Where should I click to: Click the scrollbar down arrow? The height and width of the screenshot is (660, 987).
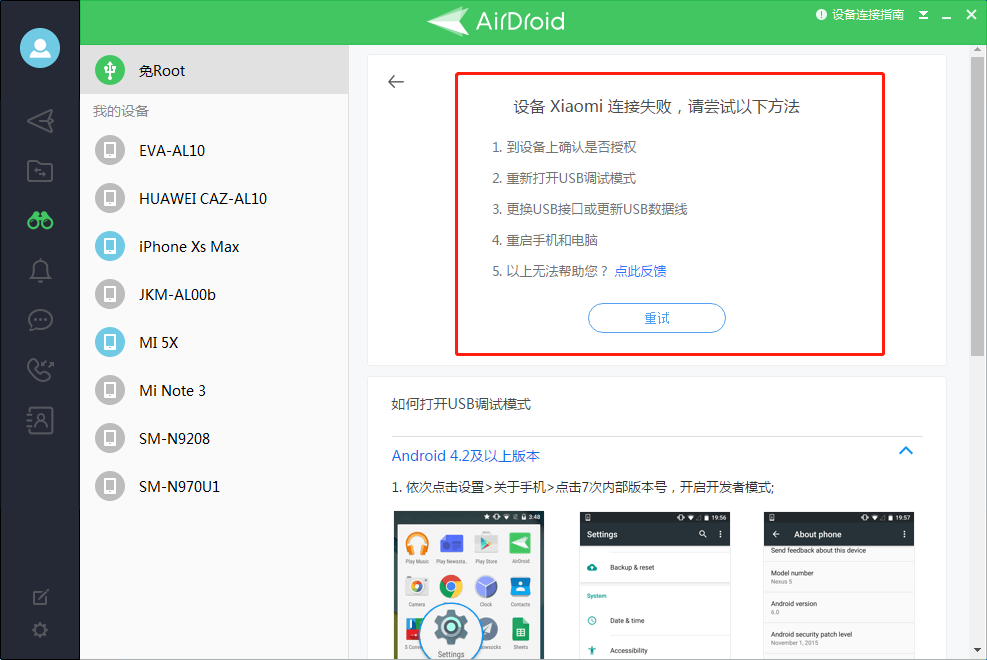pos(977,650)
